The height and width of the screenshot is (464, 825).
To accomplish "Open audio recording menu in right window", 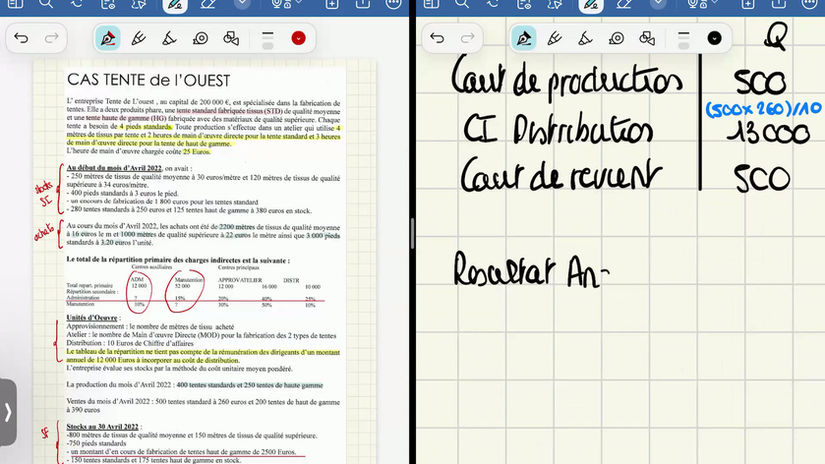I will pos(701,4).
